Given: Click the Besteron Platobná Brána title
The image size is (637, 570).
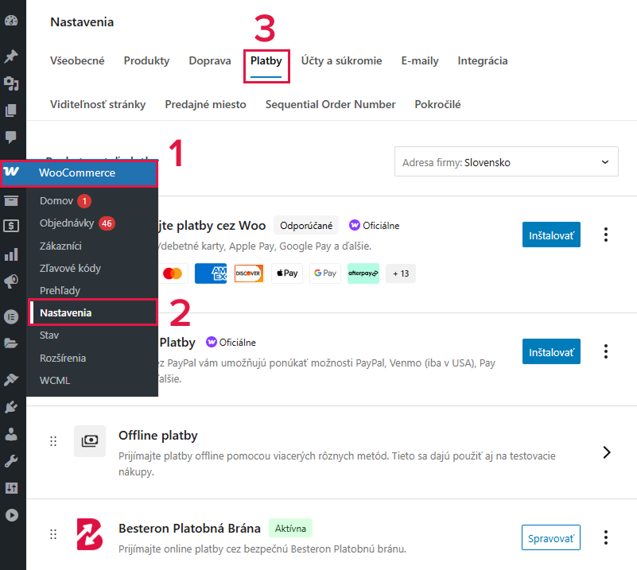Looking at the screenshot, I should 189,528.
